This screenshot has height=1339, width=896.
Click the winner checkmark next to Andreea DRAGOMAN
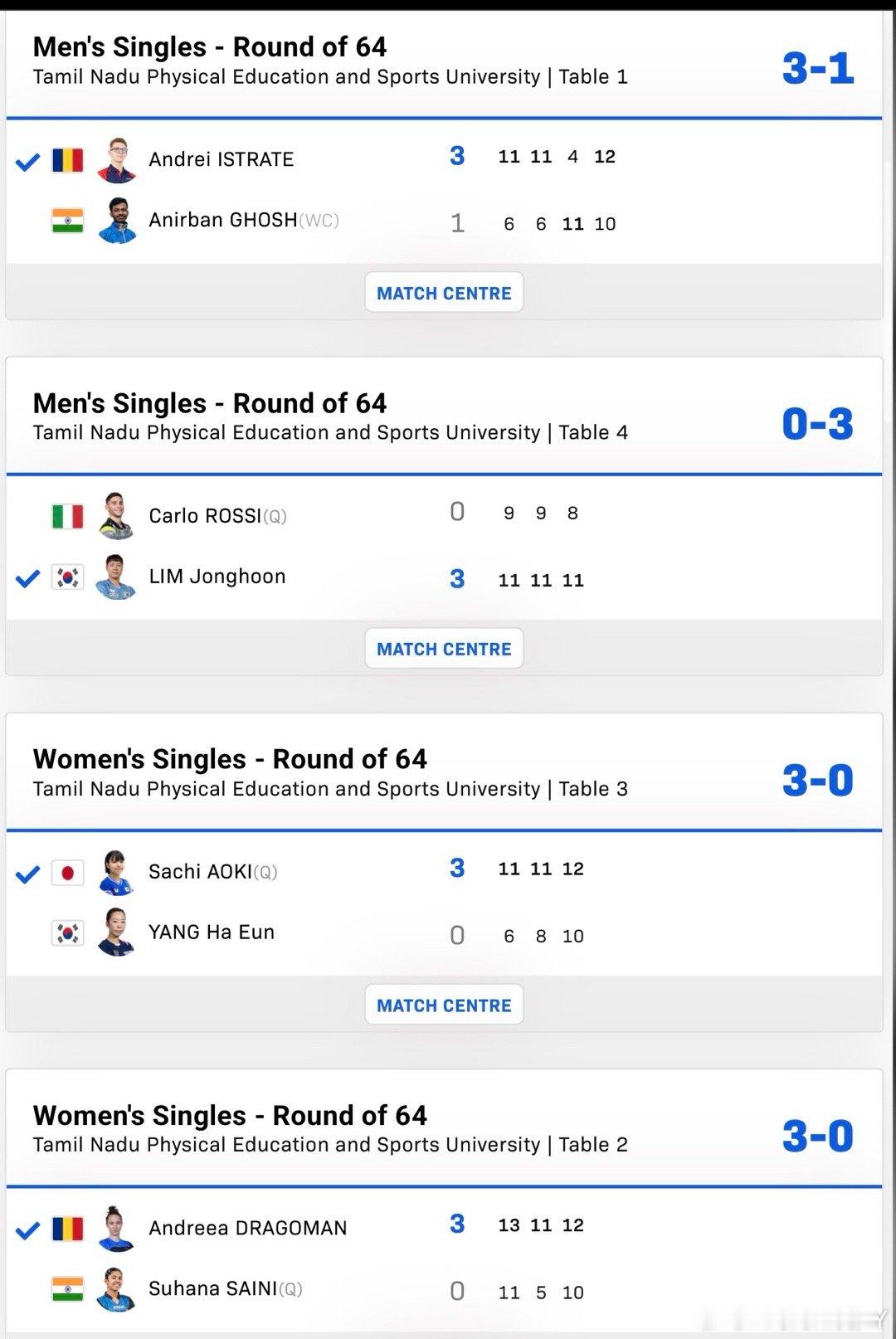pos(28,1229)
